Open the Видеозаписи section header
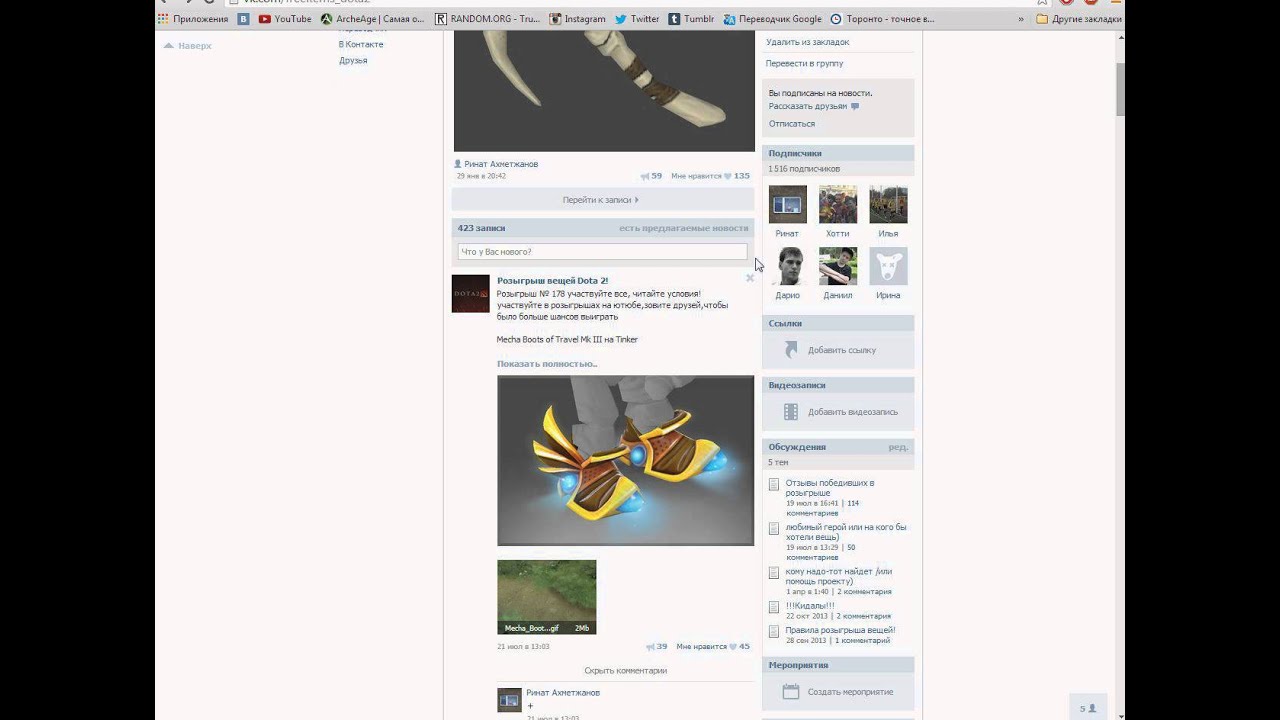 838,385
